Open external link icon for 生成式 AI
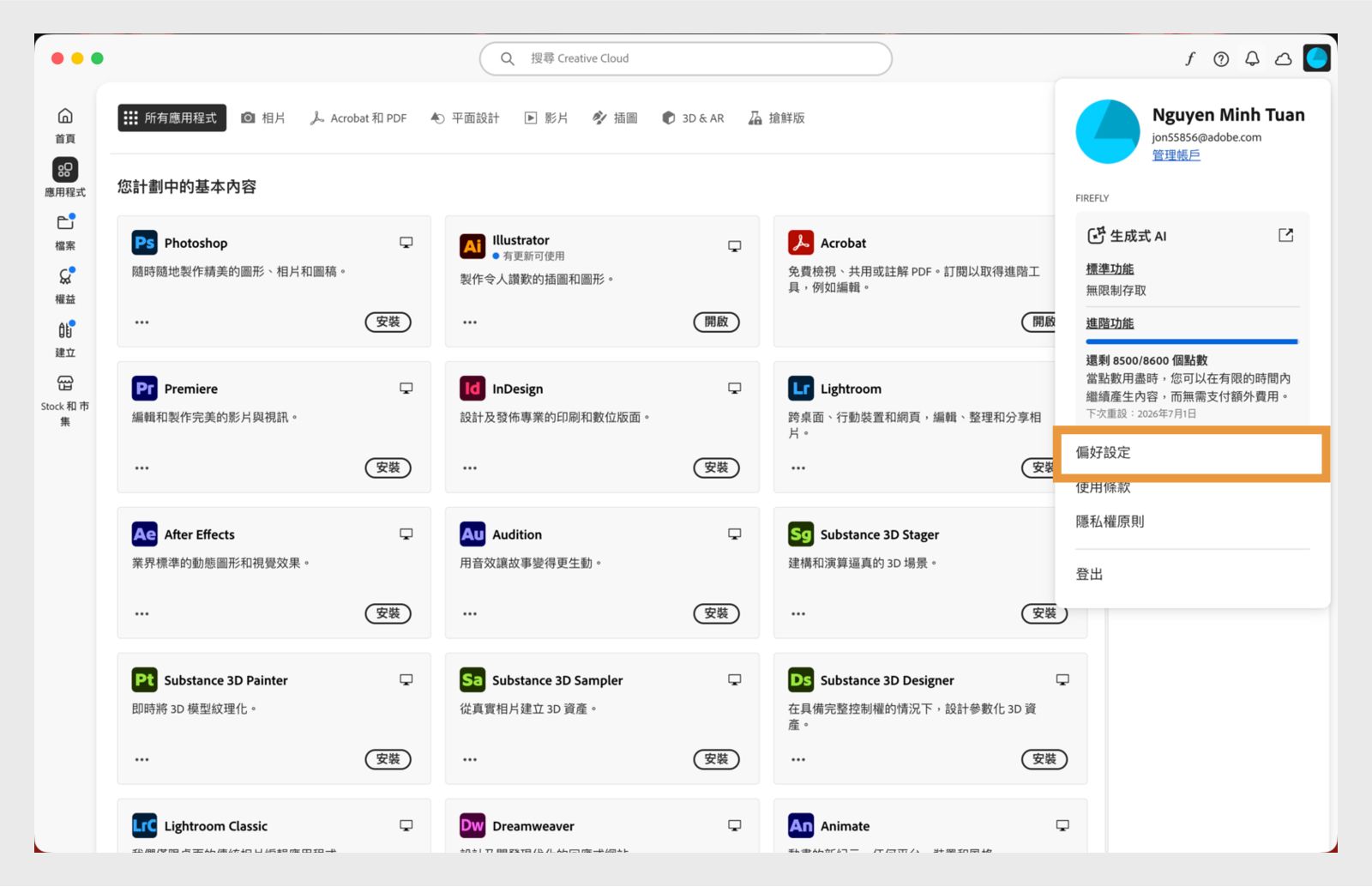This screenshot has width=1372, height=887. (1285, 235)
